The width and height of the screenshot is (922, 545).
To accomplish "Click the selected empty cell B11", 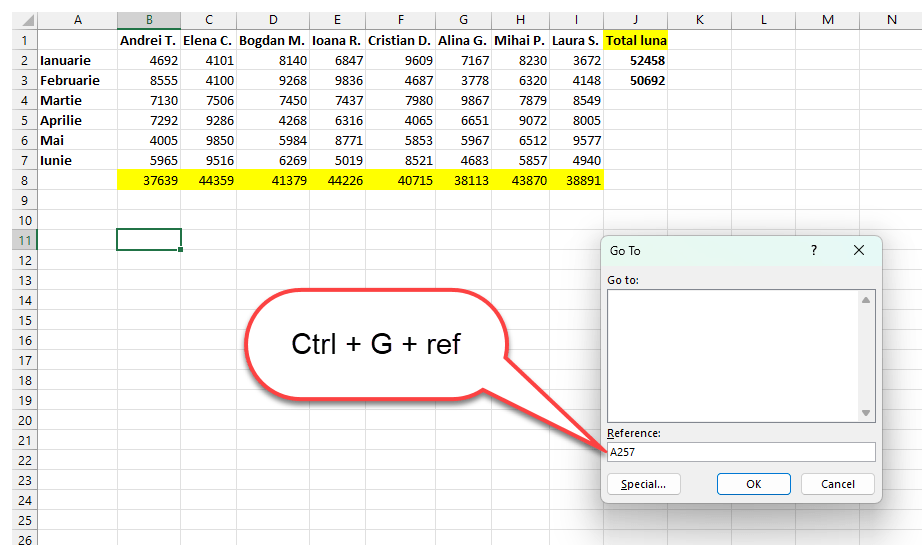I will 149,239.
